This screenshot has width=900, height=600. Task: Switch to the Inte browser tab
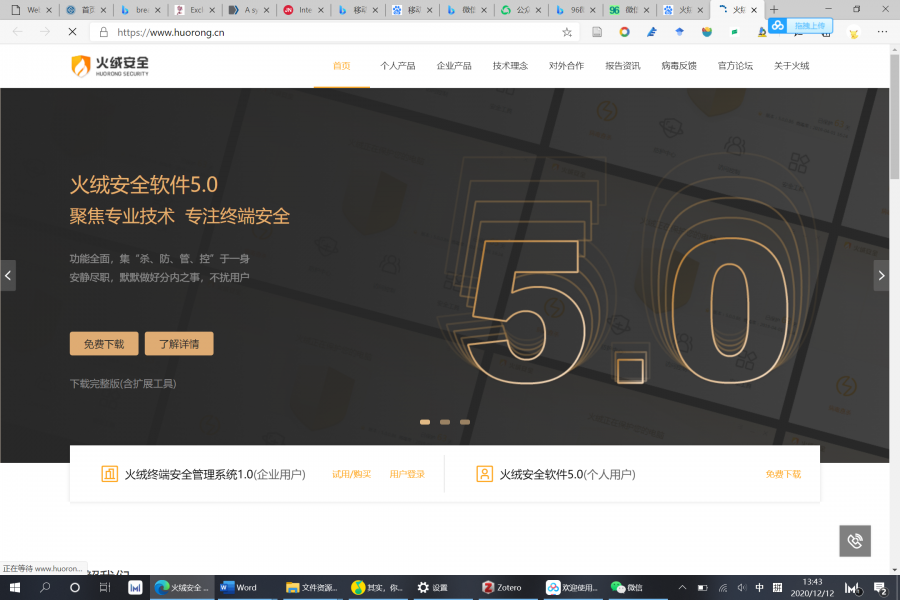(304, 10)
